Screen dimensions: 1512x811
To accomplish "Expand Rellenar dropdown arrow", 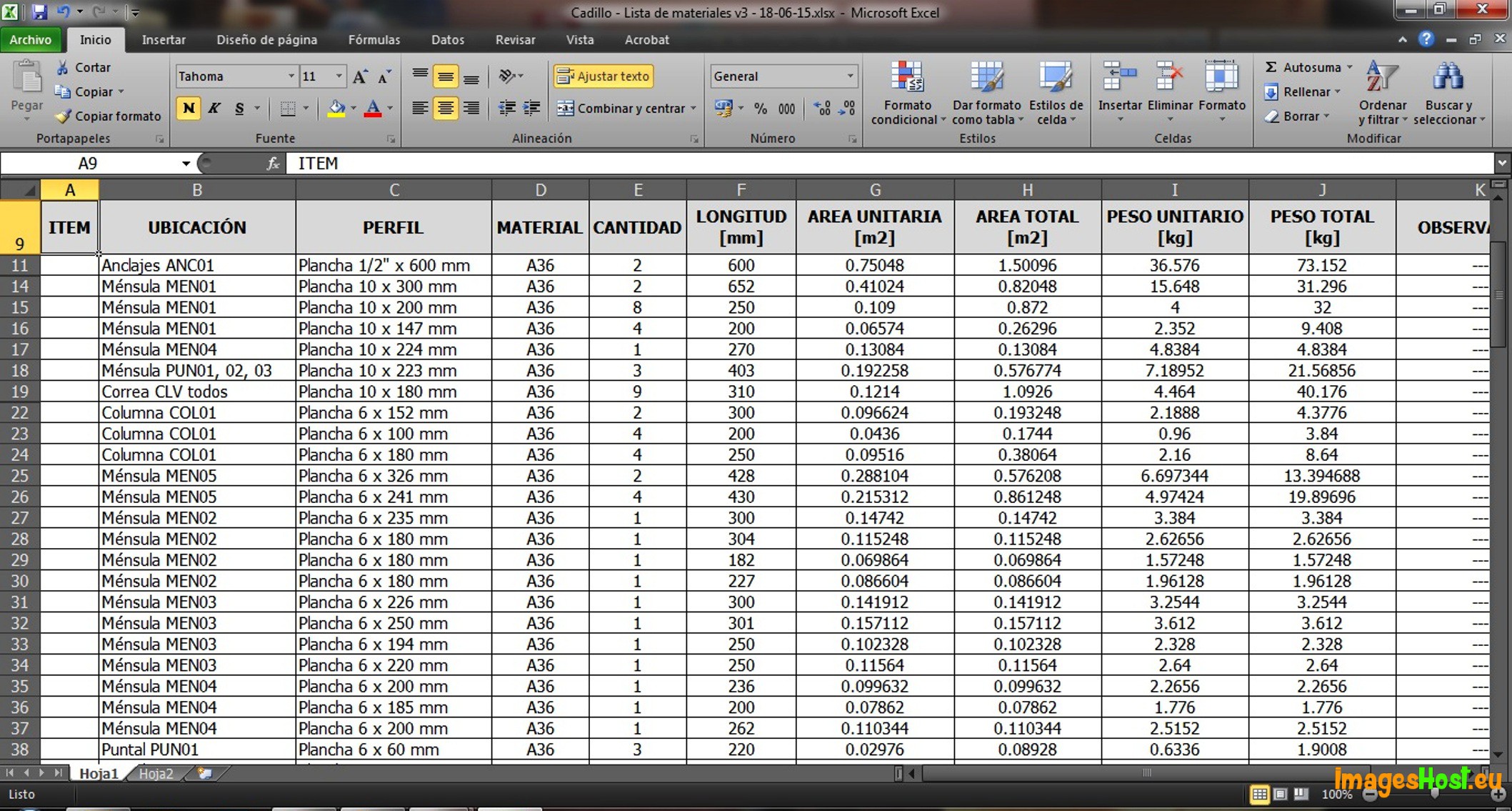I will [x=1338, y=91].
